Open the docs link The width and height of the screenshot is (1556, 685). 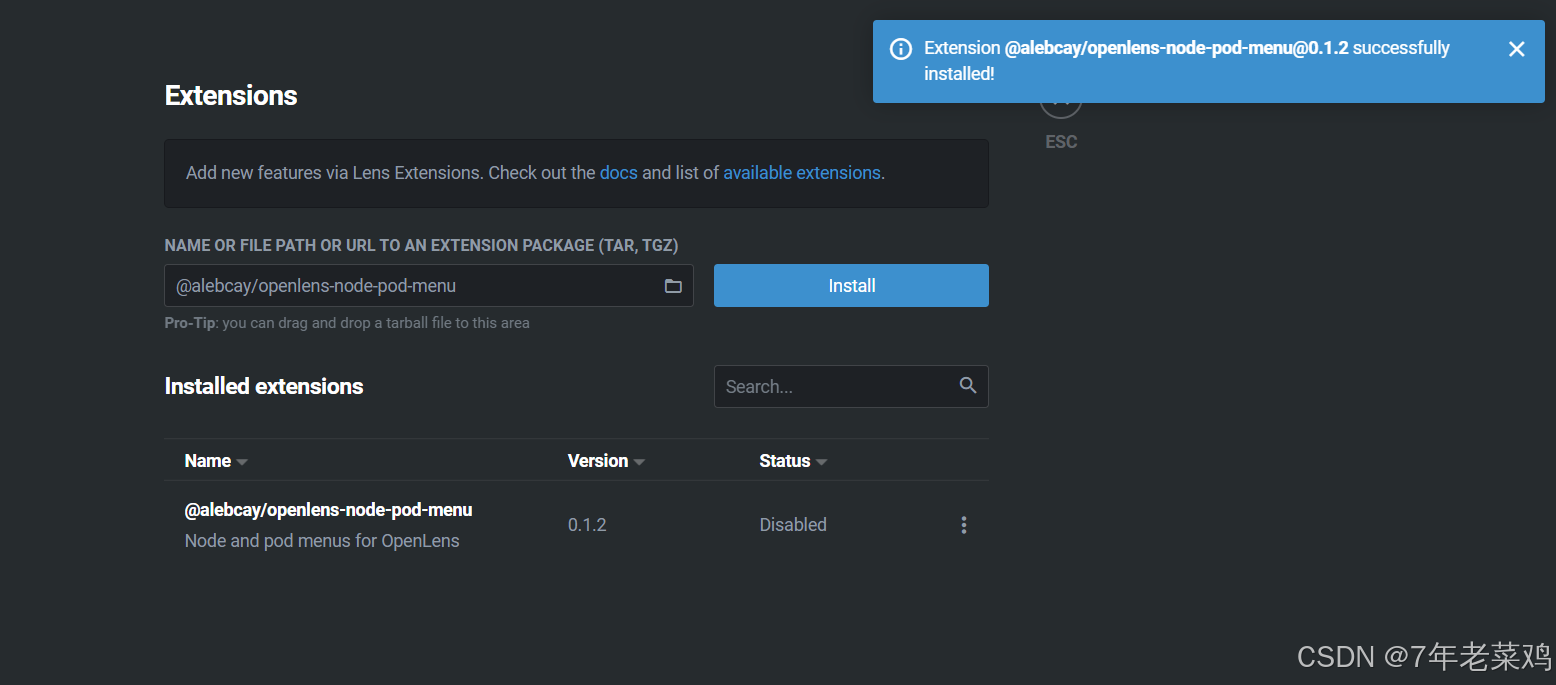click(619, 173)
